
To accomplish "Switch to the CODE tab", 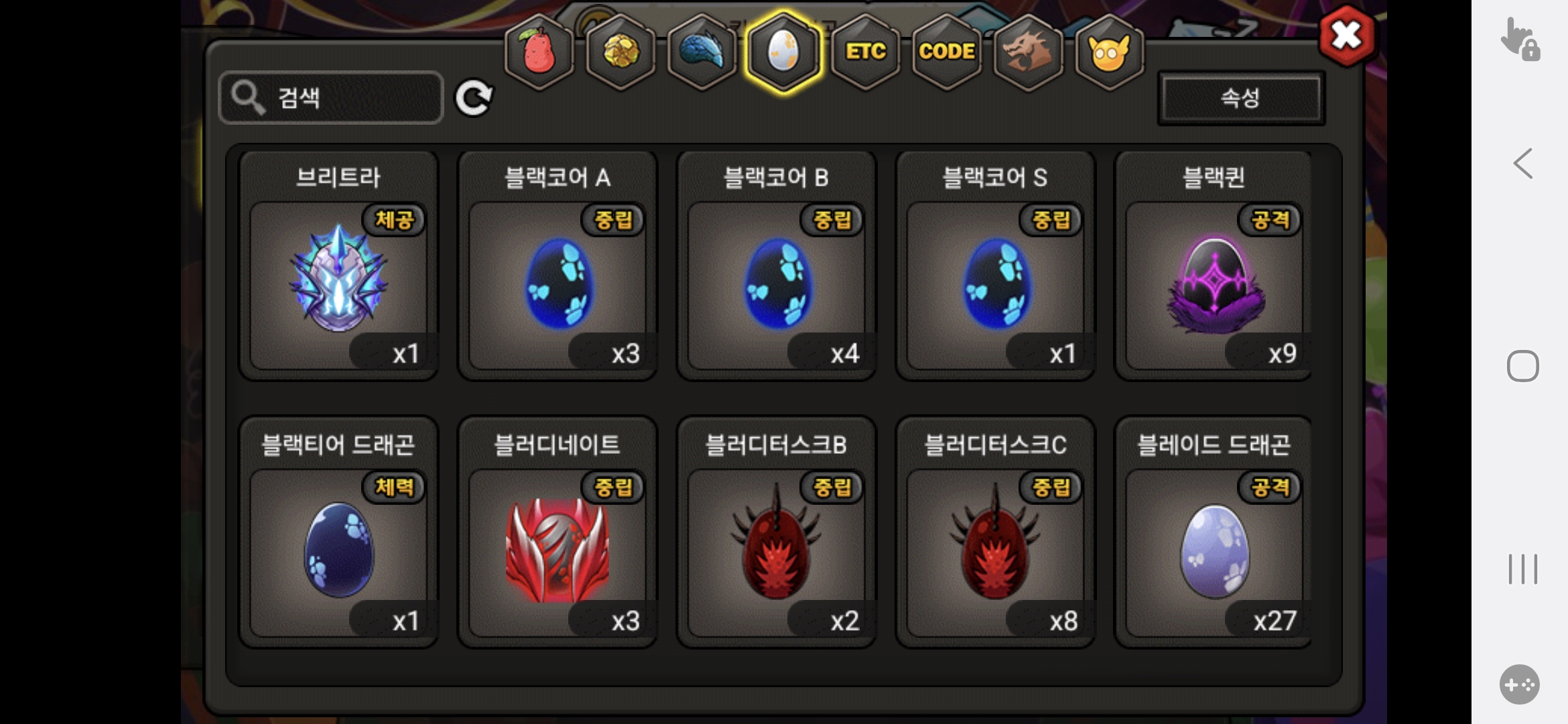I will pos(947,52).
